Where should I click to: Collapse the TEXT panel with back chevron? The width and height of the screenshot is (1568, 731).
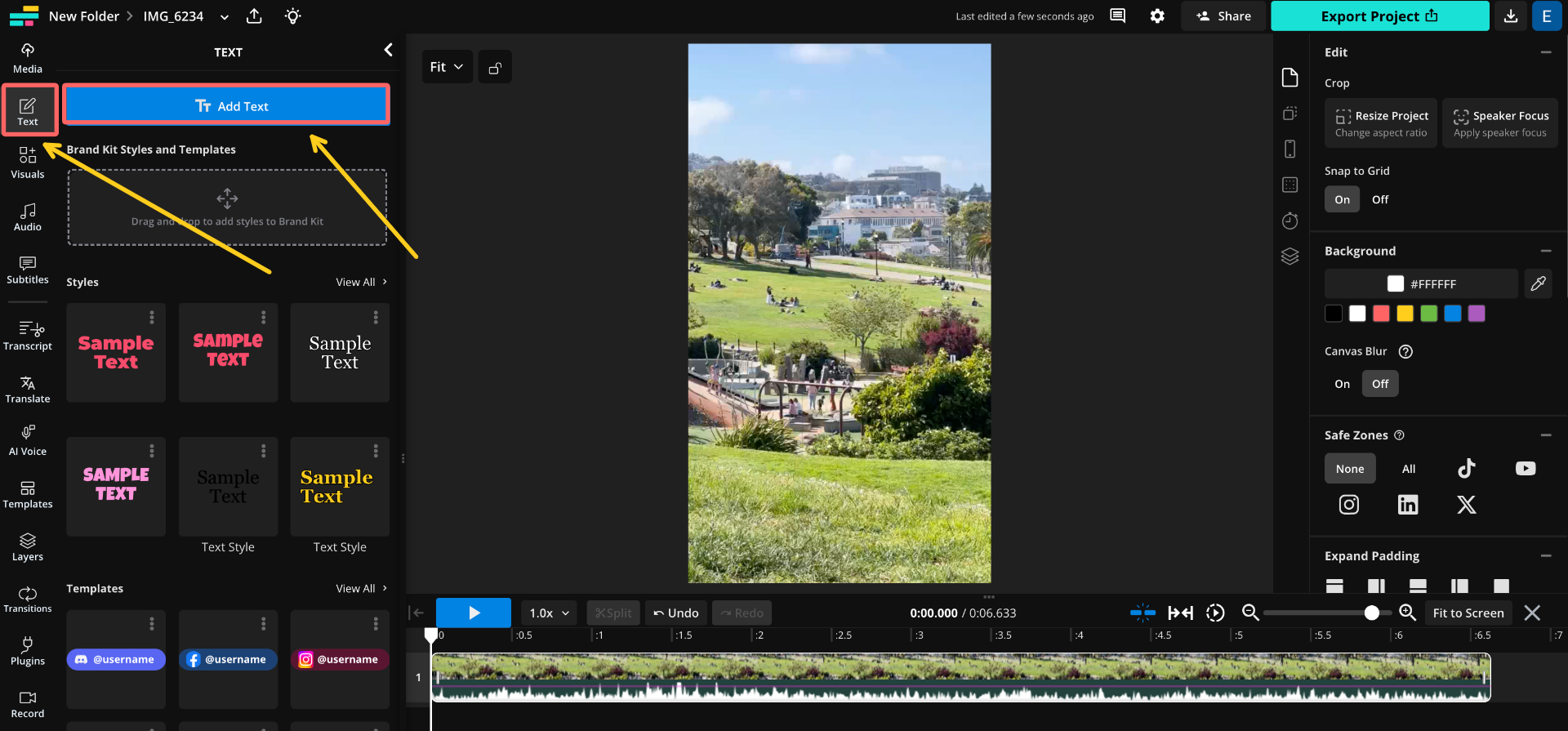pyautogui.click(x=388, y=51)
